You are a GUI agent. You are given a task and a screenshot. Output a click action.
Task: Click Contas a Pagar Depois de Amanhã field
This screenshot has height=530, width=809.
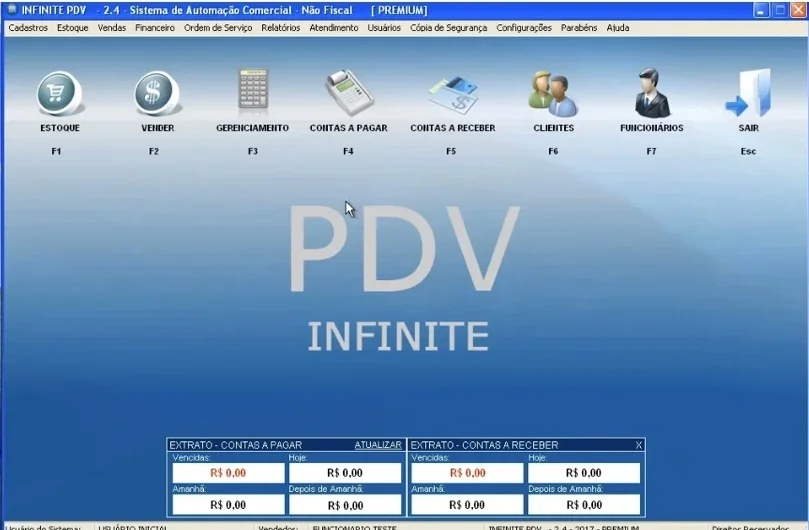click(345, 505)
